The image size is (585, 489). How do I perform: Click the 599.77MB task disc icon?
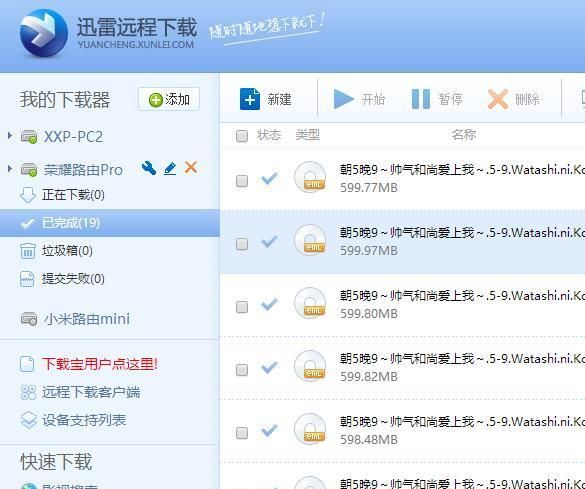[x=310, y=177]
